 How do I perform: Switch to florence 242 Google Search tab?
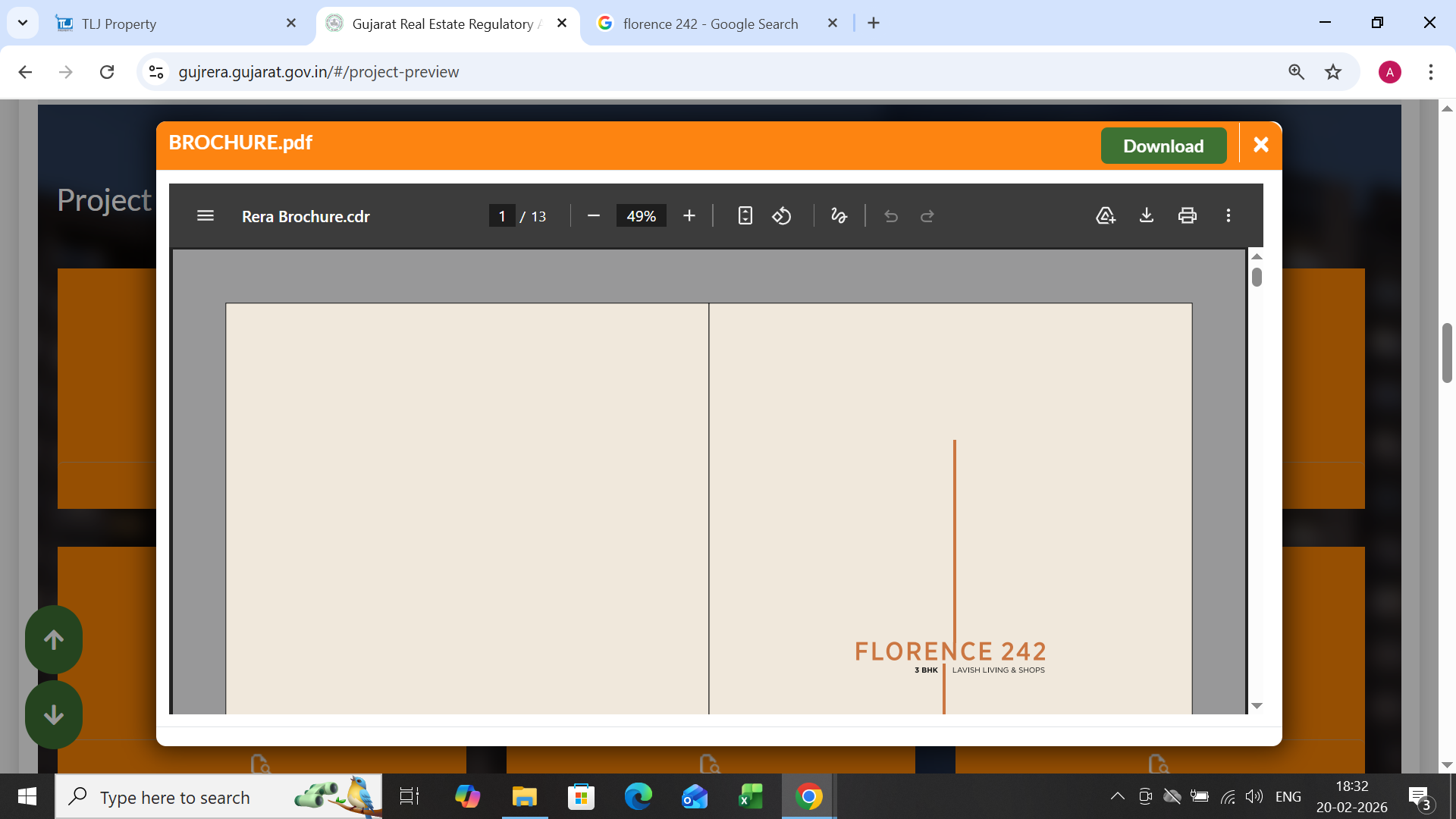coord(710,24)
